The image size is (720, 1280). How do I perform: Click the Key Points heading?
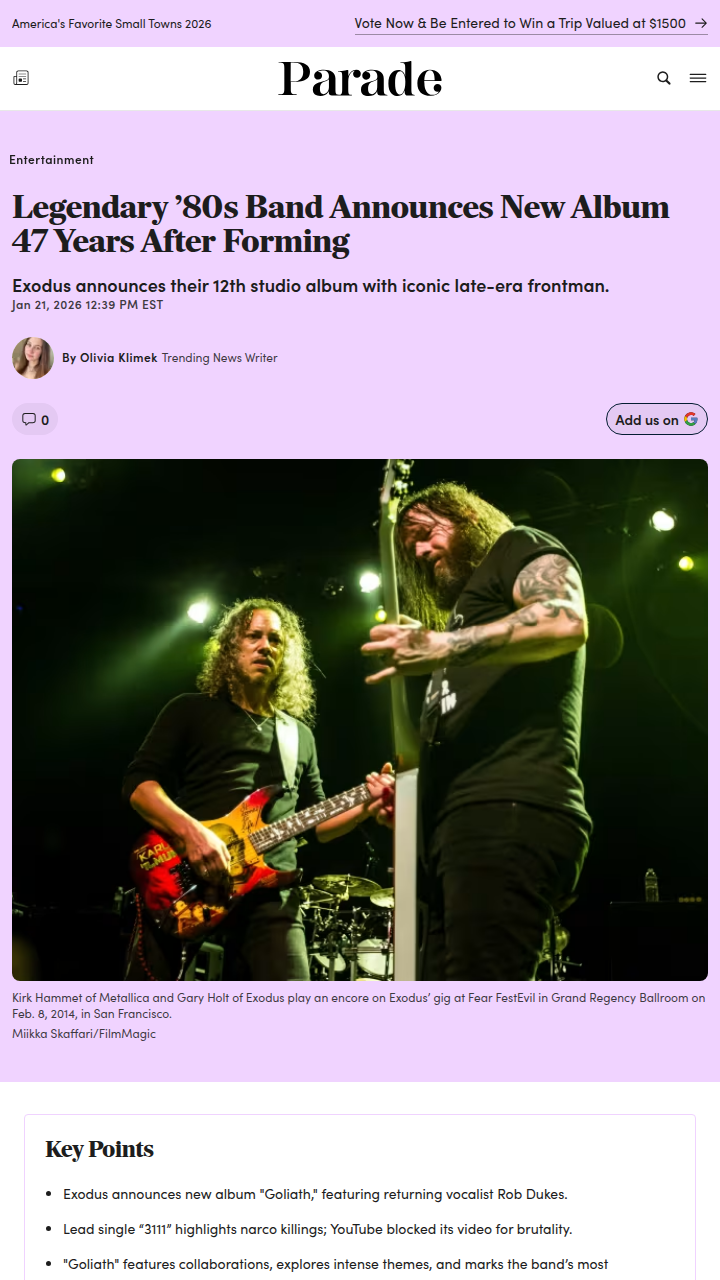point(100,1149)
